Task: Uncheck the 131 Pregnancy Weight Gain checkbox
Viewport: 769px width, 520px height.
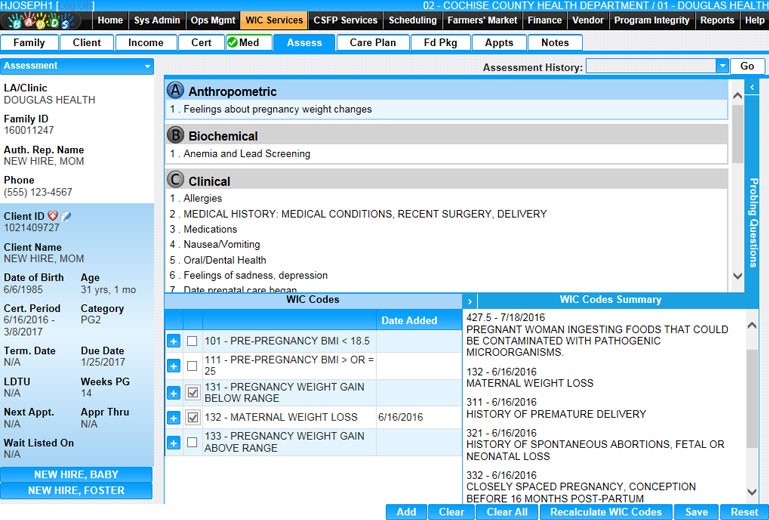Action: pos(192,393)
